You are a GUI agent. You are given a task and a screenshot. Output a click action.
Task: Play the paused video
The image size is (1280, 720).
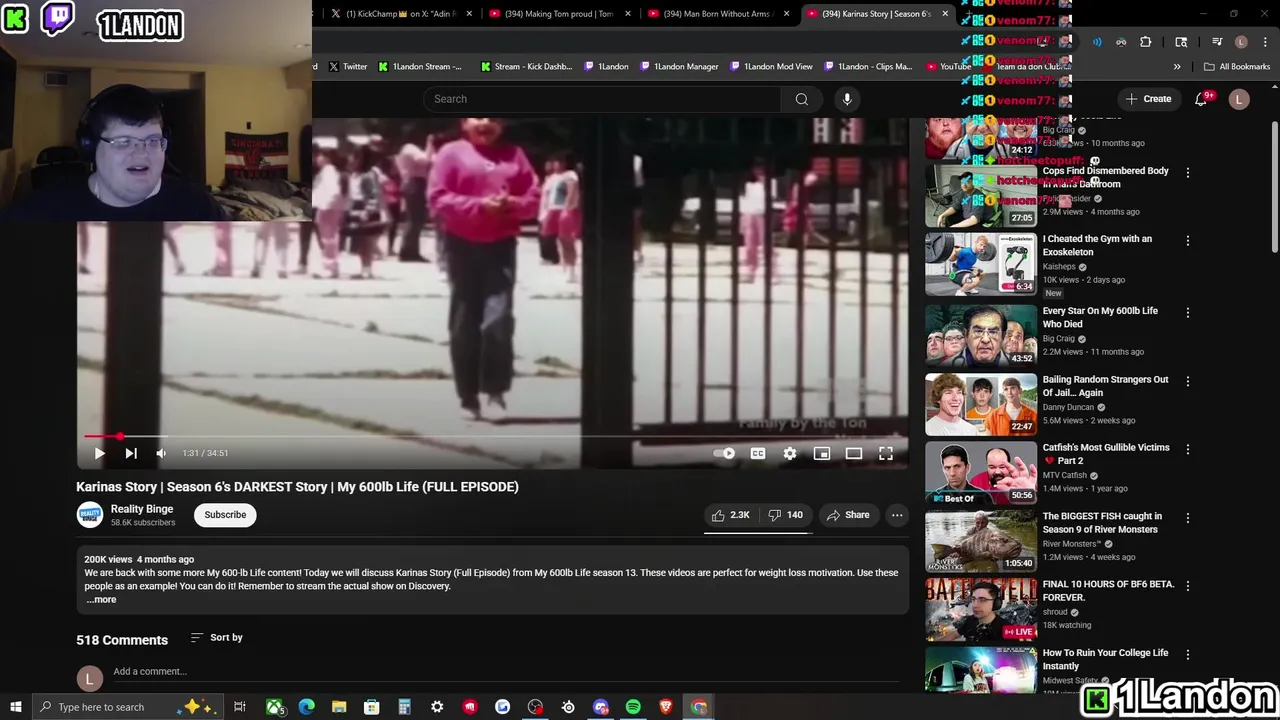(99, 453)
